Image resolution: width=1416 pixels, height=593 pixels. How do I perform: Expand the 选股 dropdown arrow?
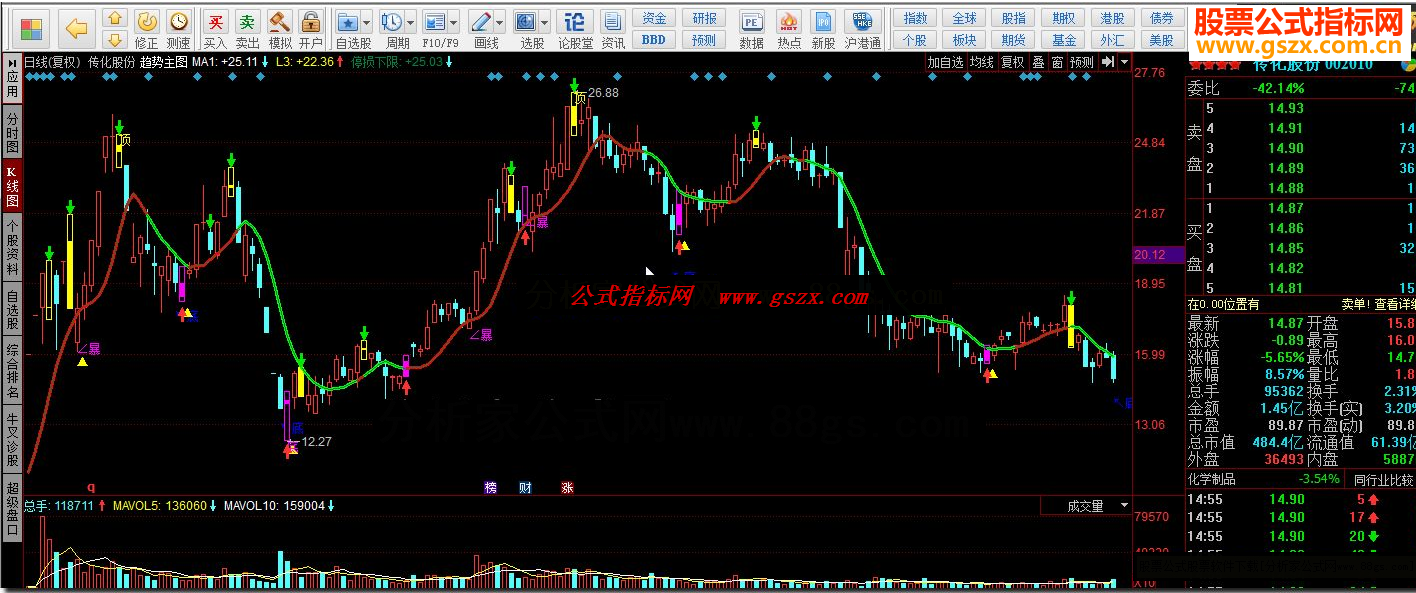click(x=545, y=21)
